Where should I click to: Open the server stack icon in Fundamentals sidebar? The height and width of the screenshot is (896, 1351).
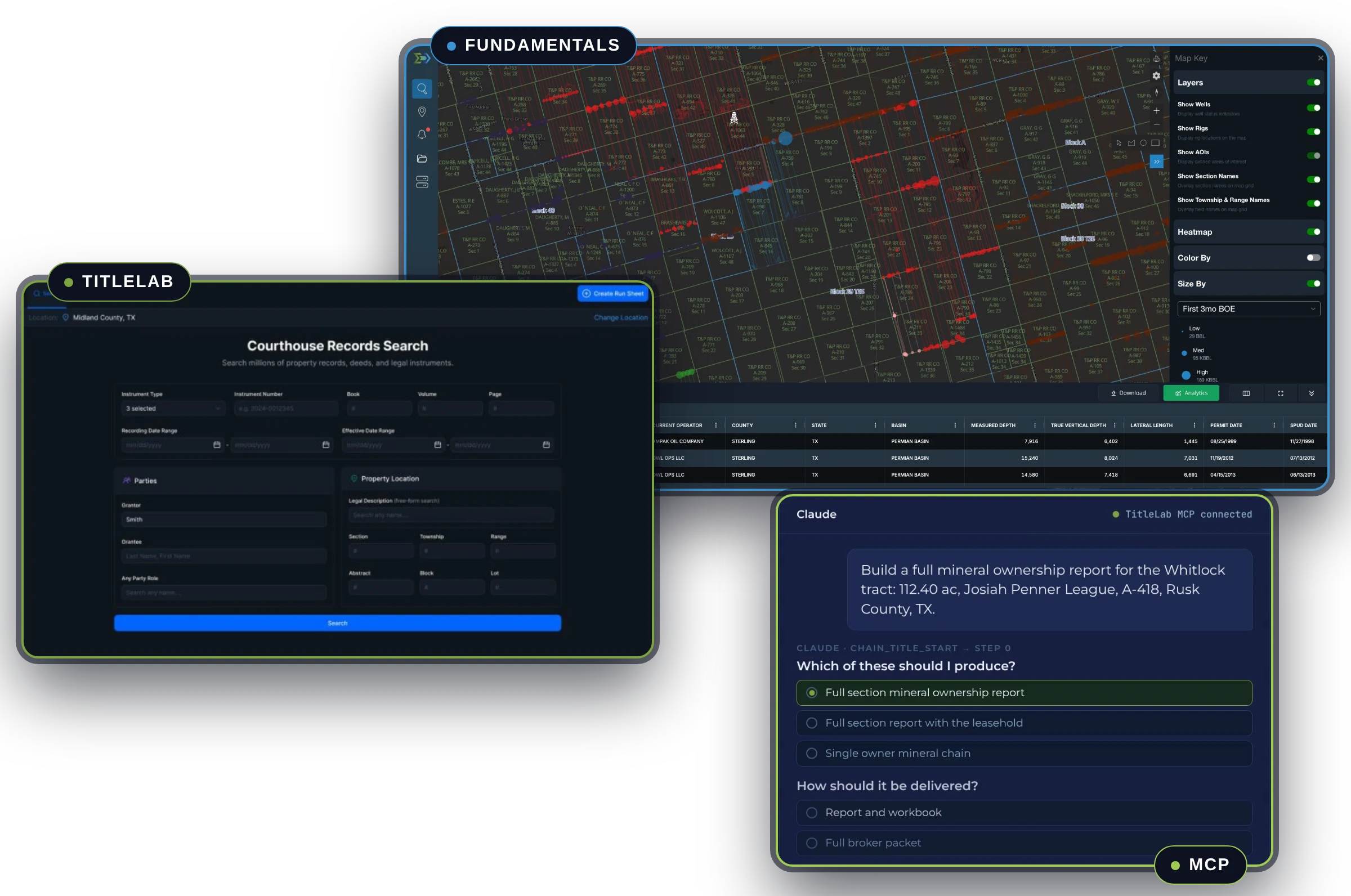click(422, 182)
